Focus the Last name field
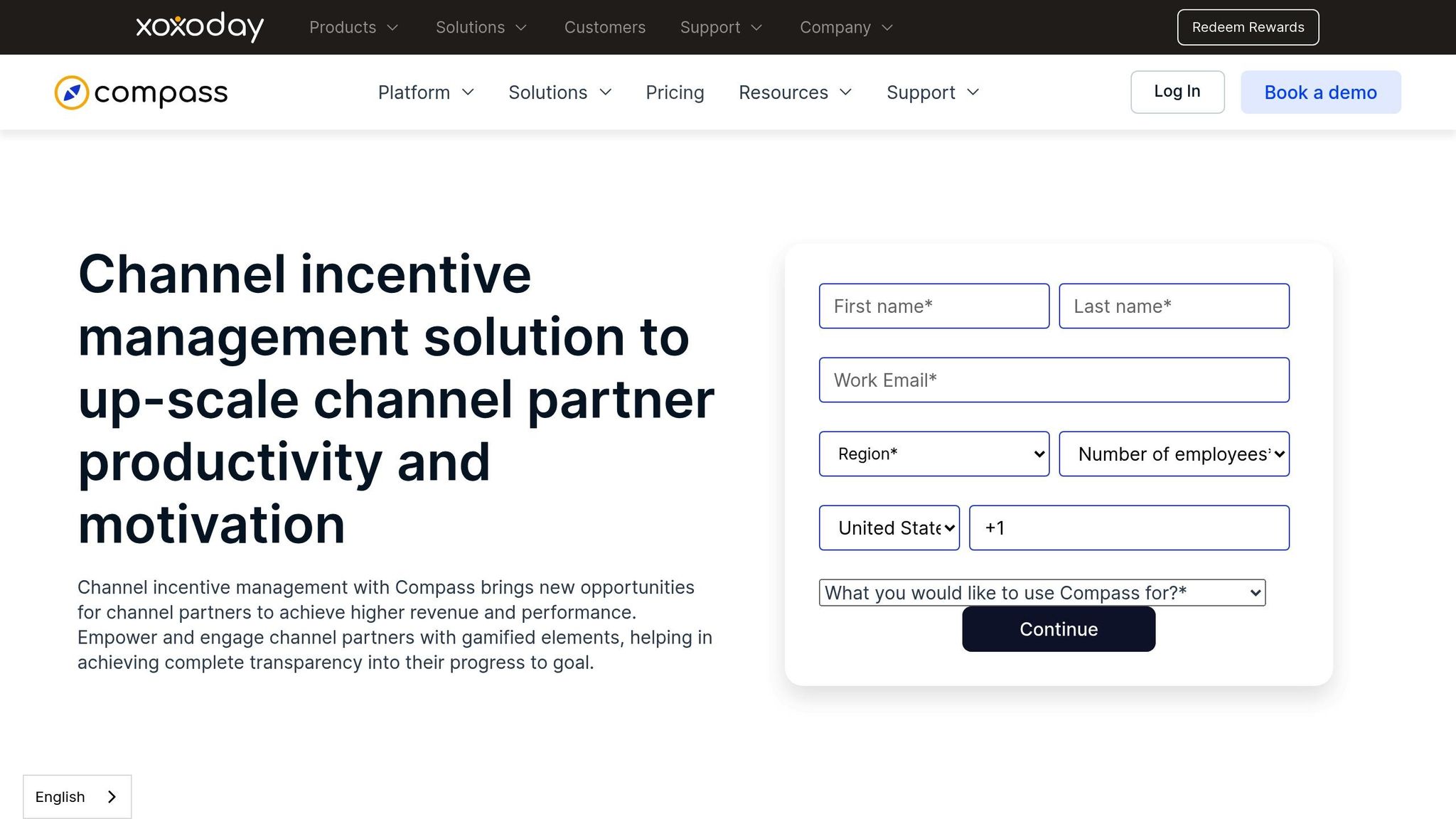 pos(1174,306)
